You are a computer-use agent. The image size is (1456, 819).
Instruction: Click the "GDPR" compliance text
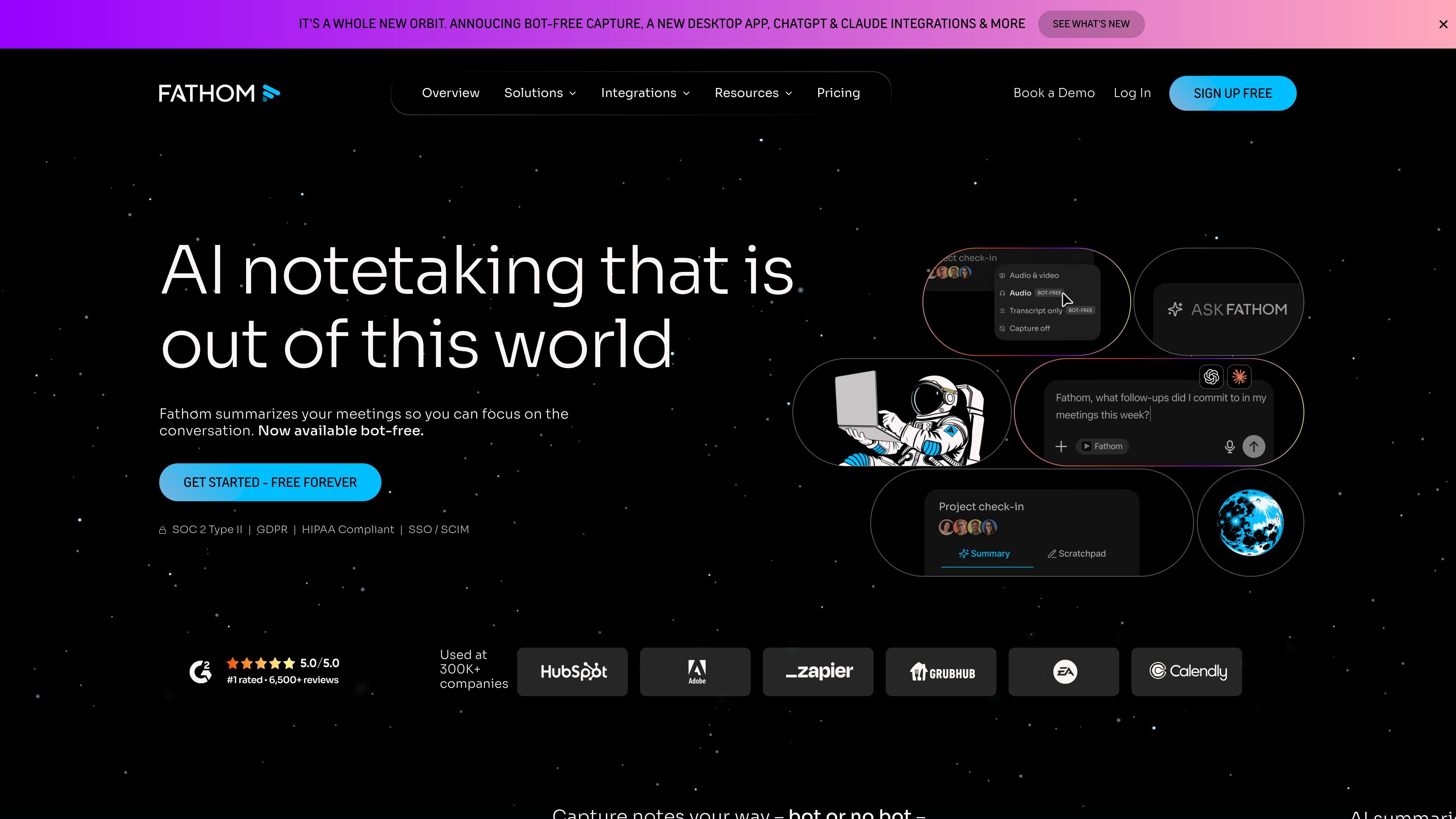(272, 530)
